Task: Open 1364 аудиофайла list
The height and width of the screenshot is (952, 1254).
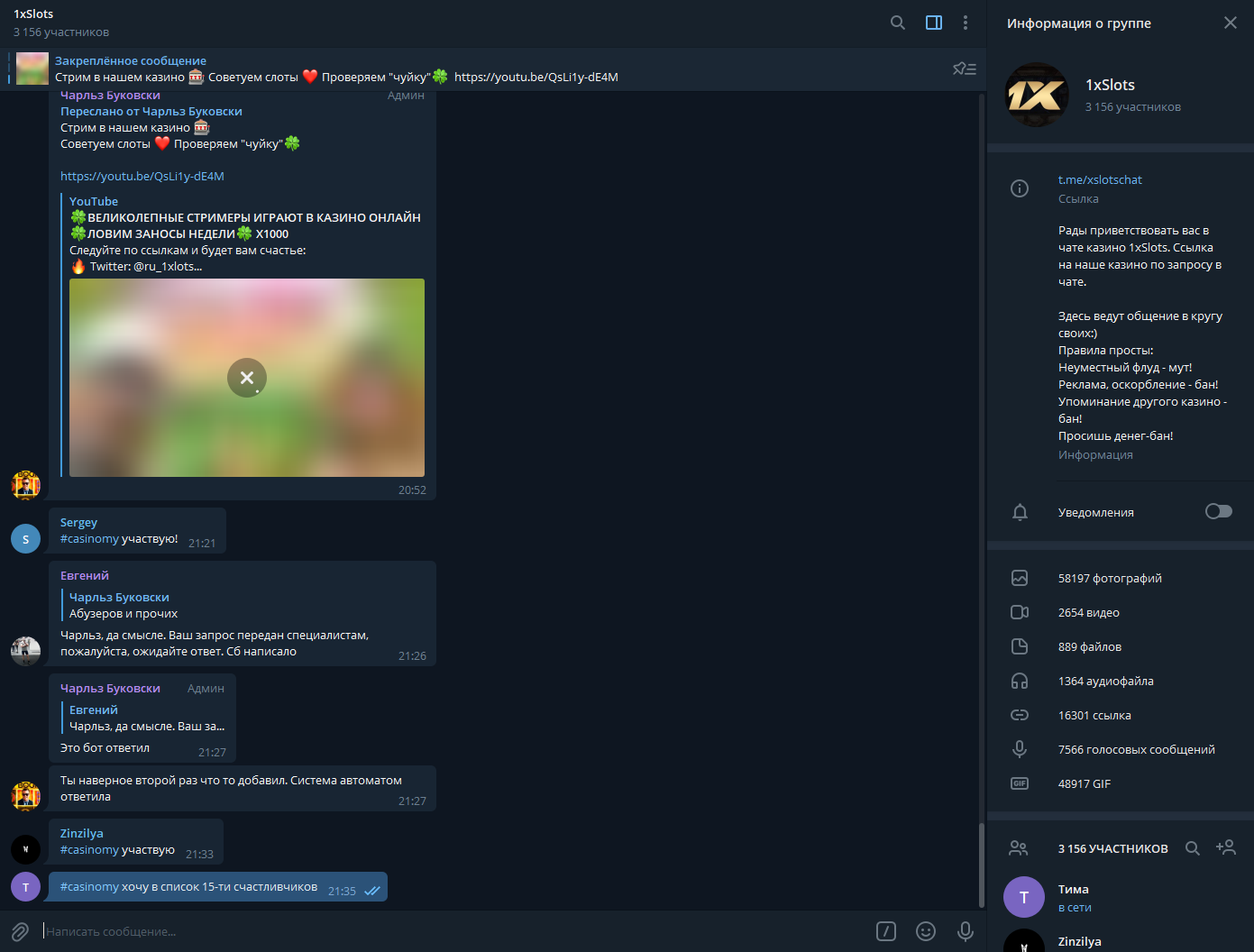Action: (x=1106, y=681)
